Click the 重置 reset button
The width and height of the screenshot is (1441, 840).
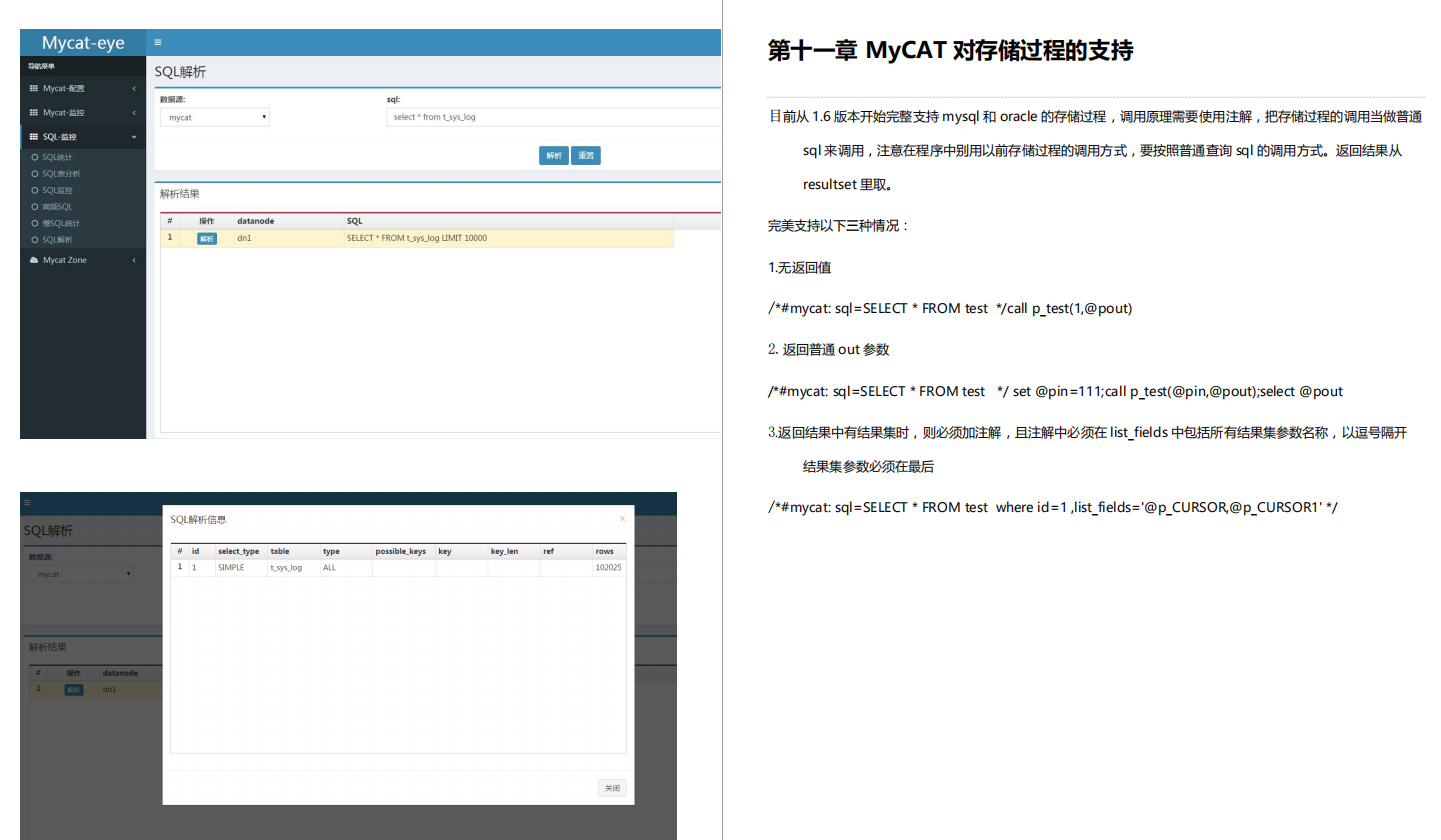[586, 156]
